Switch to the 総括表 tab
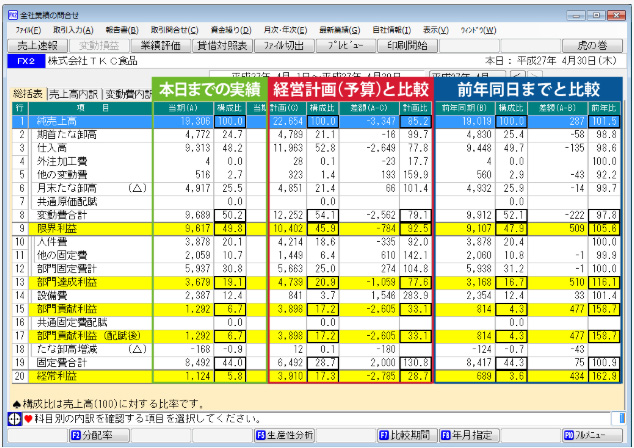The width and height of the screenshot is (634, 448). (28, 94)
